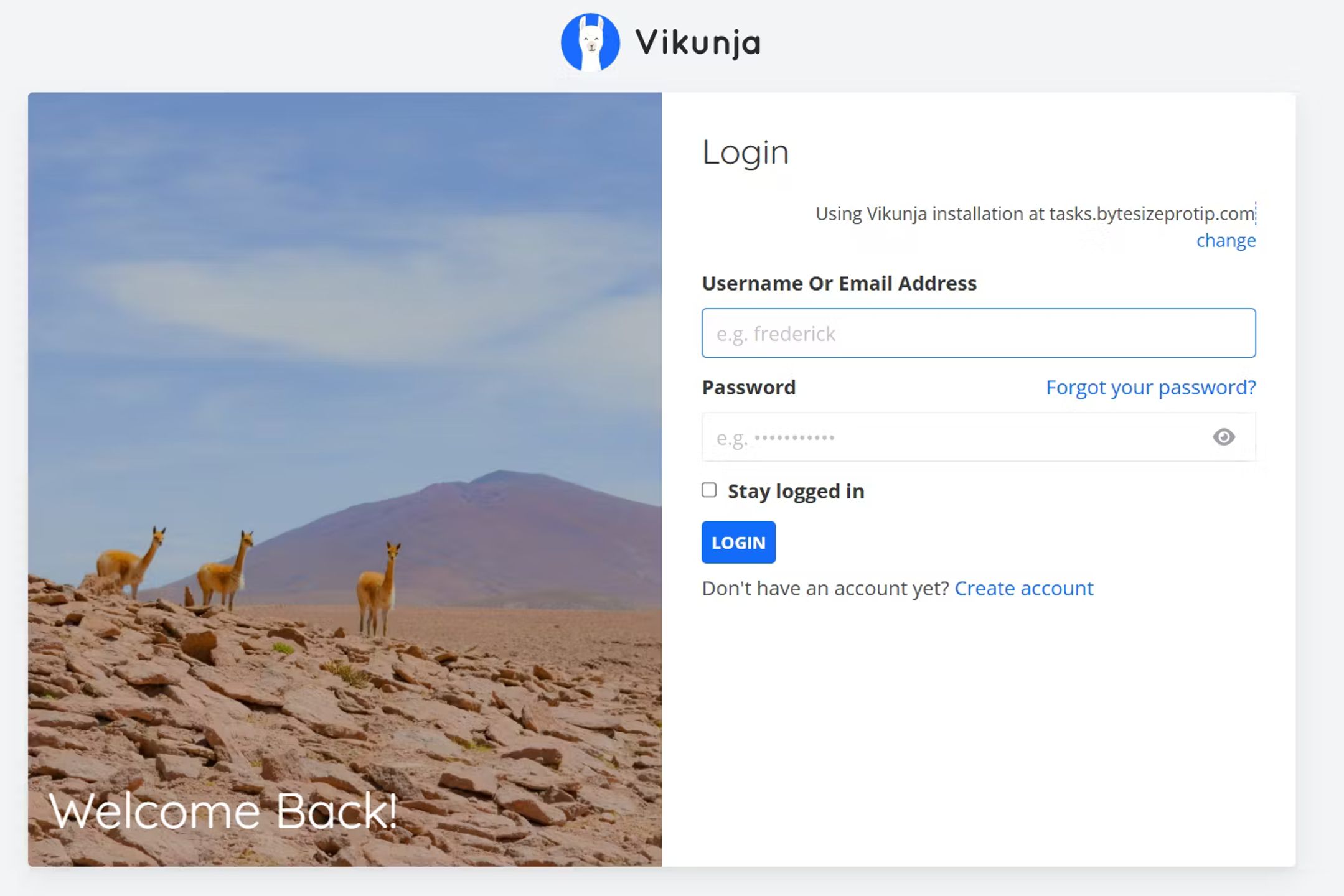Follow the Create account link
Viewport: 1344px width, 896px height.
1023,589
